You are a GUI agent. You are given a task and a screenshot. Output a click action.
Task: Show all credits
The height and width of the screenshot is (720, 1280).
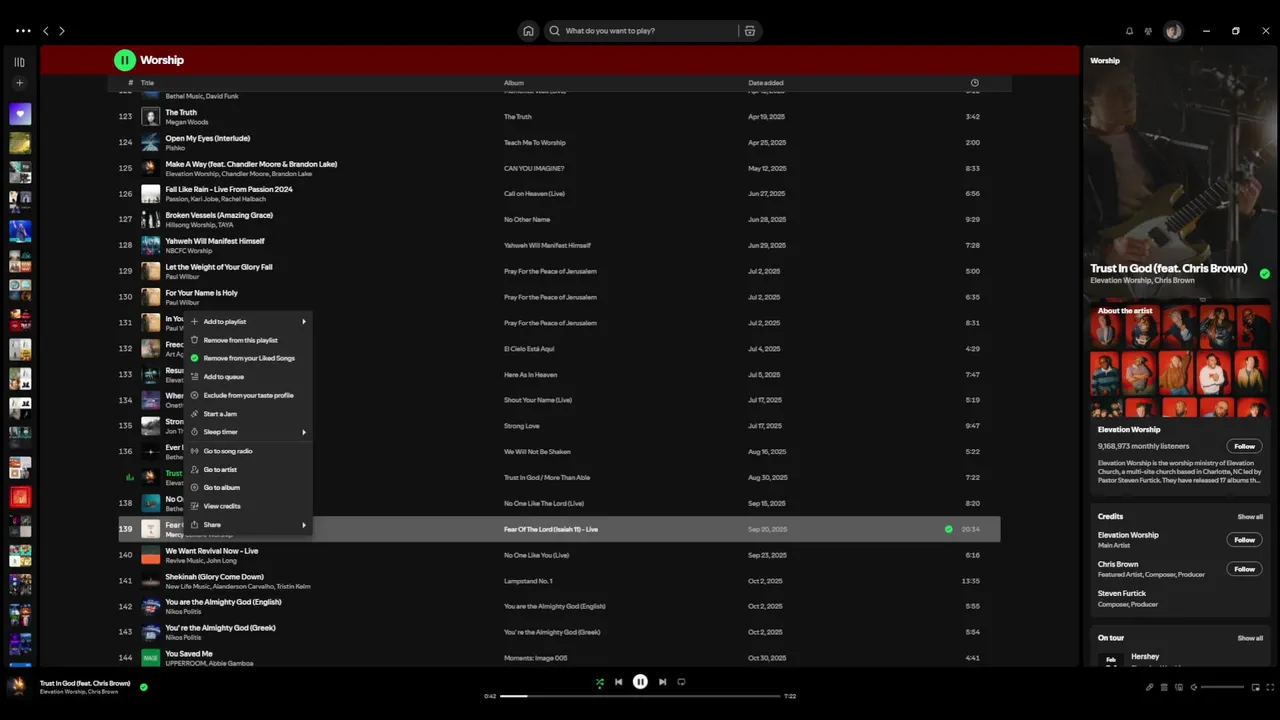(x=1250, y=517)
